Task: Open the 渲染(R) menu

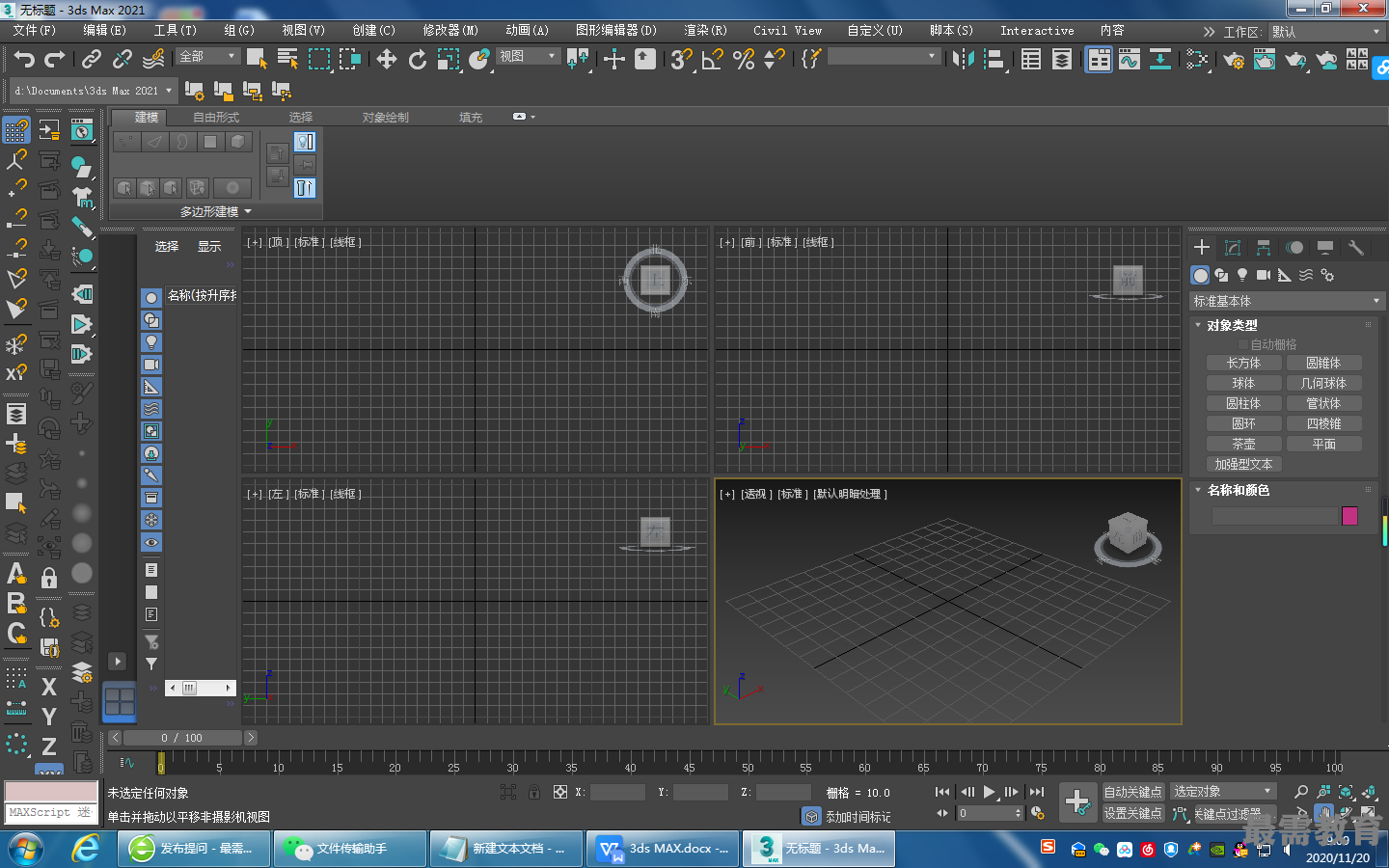Action: pyautogui.click(x=705, y=31)
